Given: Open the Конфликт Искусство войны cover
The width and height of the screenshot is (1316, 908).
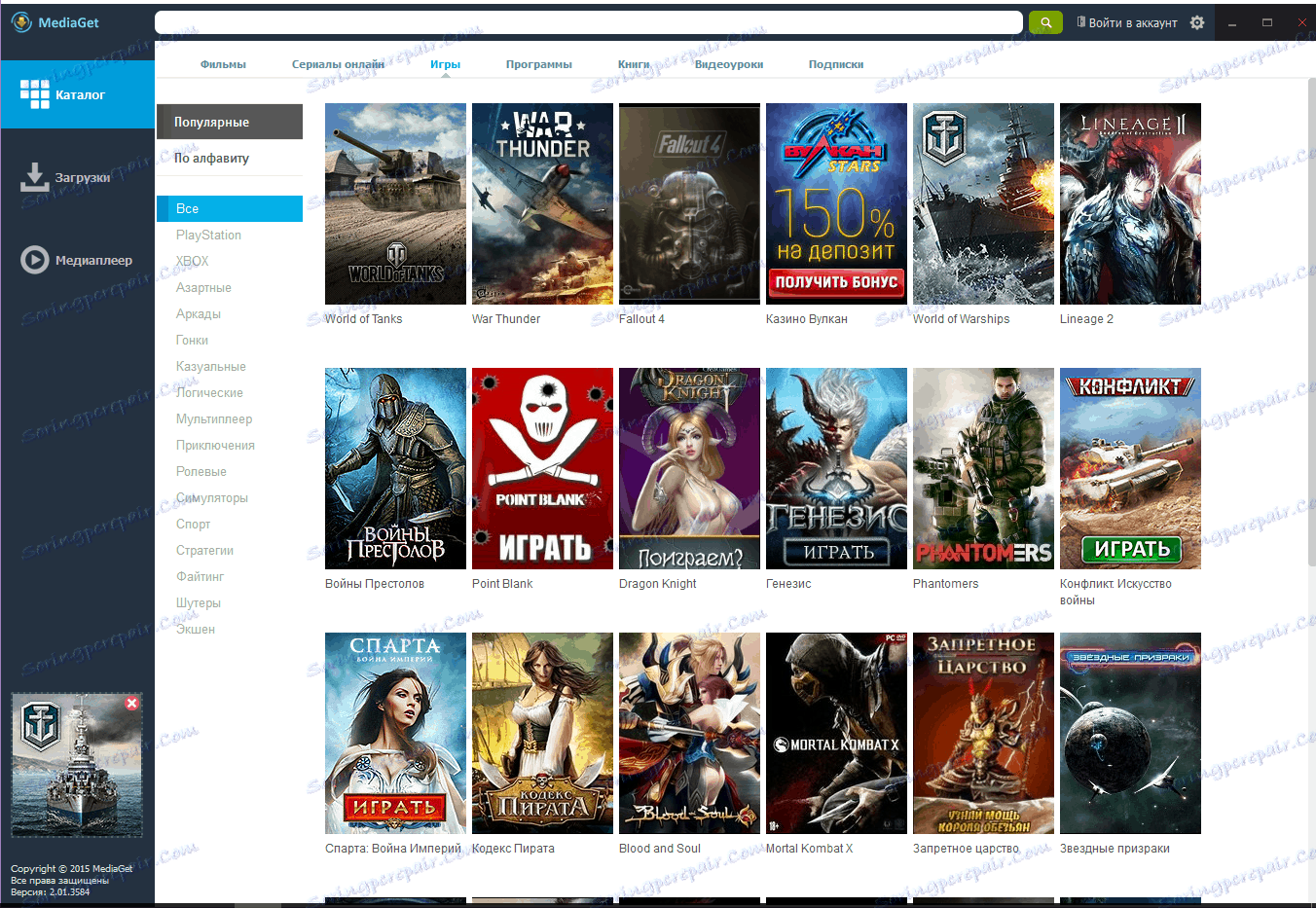Looking at the screenshot, I should coord(1130,468).
